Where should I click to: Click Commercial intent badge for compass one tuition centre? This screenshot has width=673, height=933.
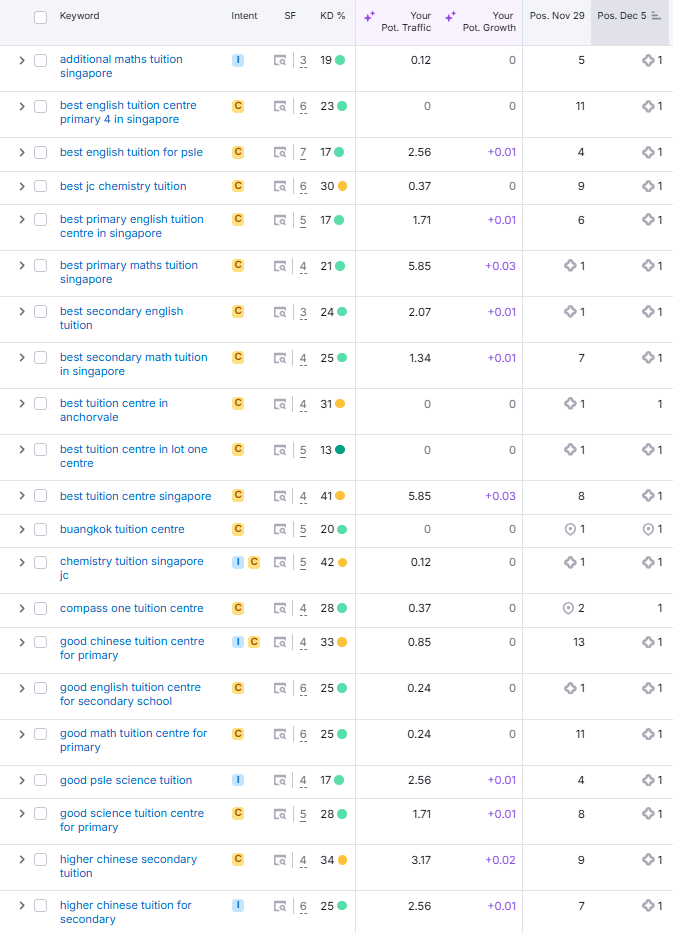click(x=238, y=608)
